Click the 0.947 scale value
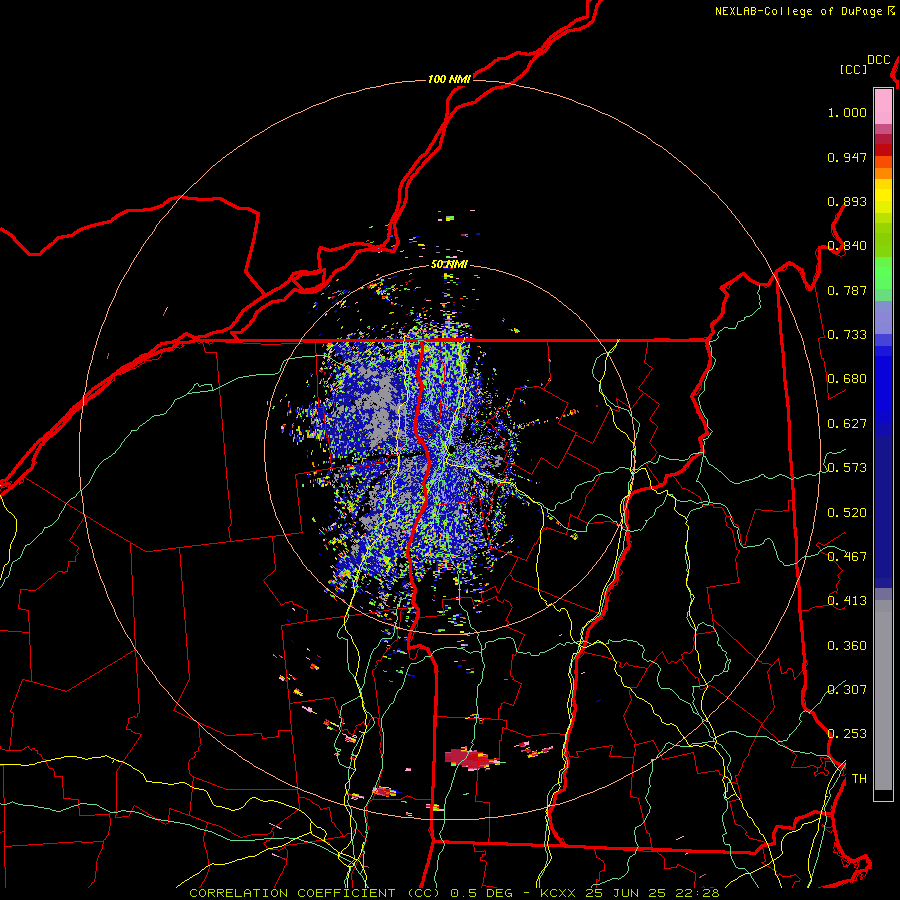Viewport: 900px width, 900px height. (x=847, y=157)
